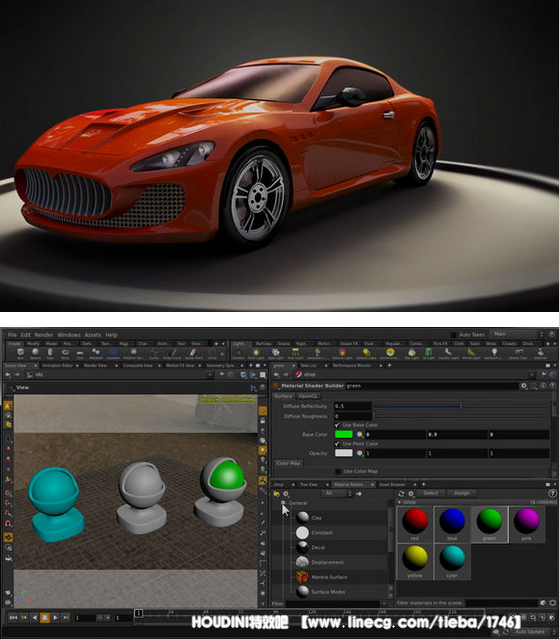Image resolution: width=559 pixels, height=639 pixels.
Task: Select the Metaball shelf tool
Action: coord(96,353)
